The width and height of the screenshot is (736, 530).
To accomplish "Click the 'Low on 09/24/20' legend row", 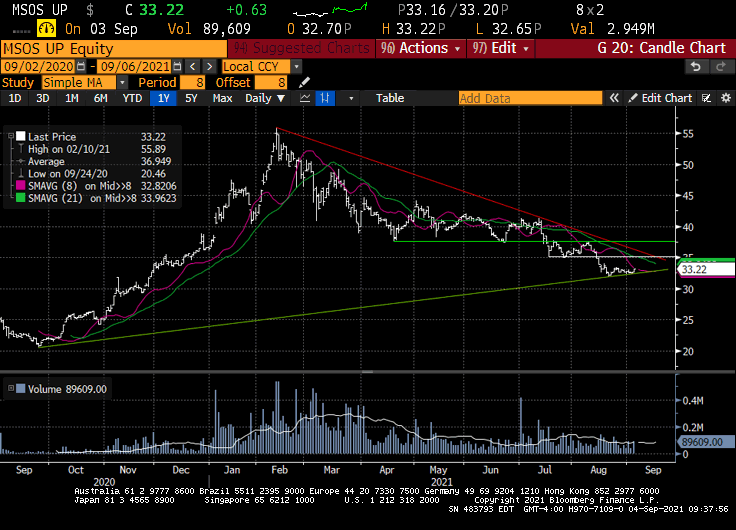I will [x=96, y=174].
